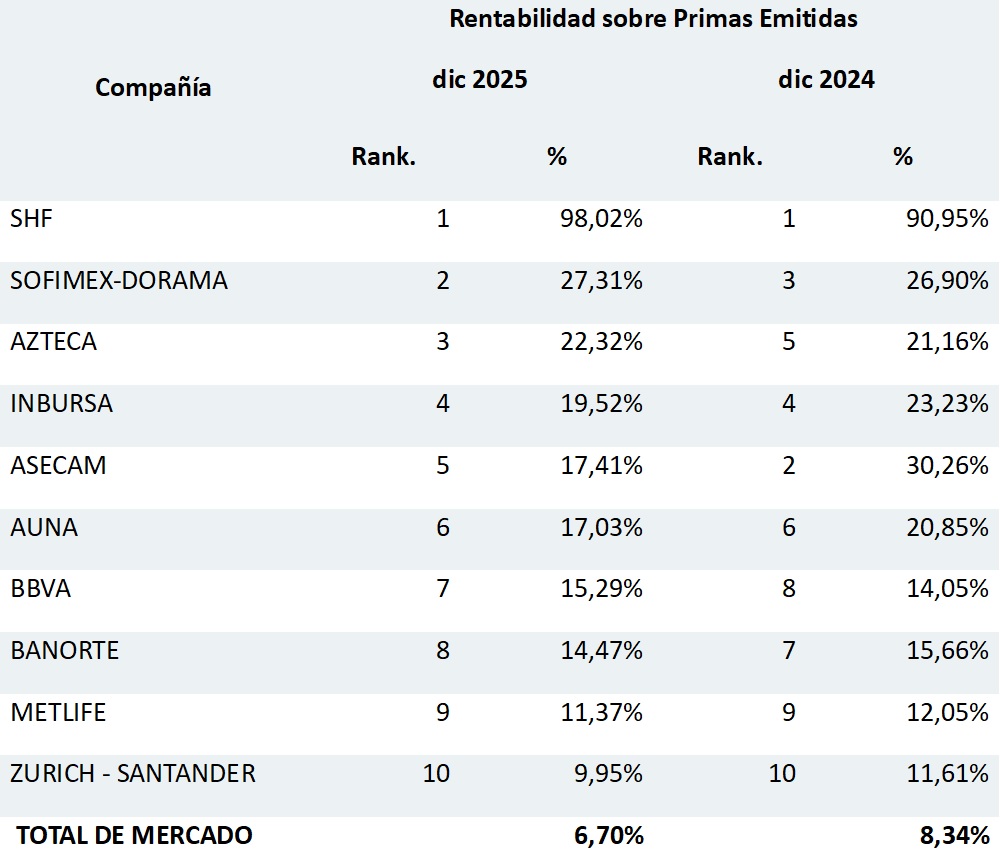
Task: Click the SOFIMEX-DORAMA company name
Action: (x=119, y=281)
